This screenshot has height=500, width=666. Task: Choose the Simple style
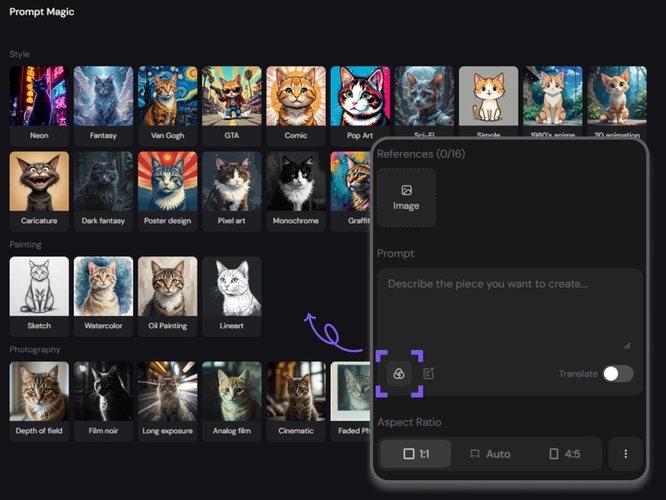tap(488, 101)
